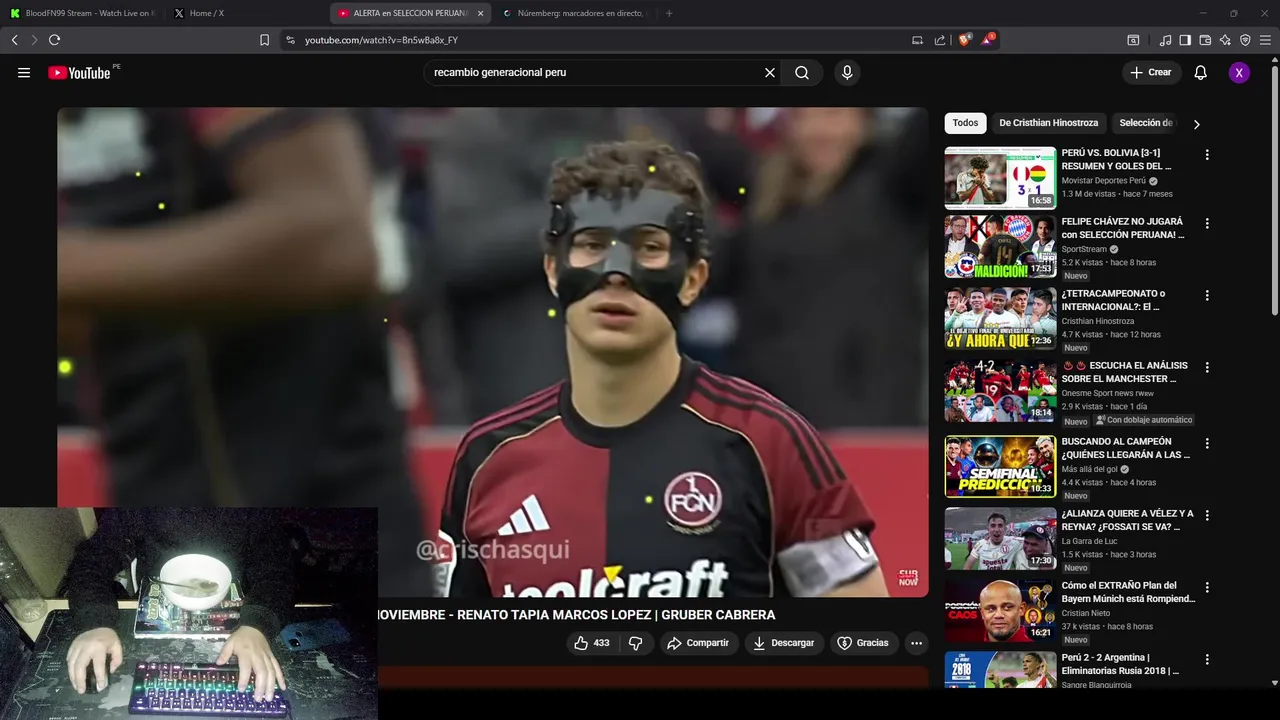Open the Brave VPN shield icon
Screen dimensions: 1280x720
tap(1245, 40)
